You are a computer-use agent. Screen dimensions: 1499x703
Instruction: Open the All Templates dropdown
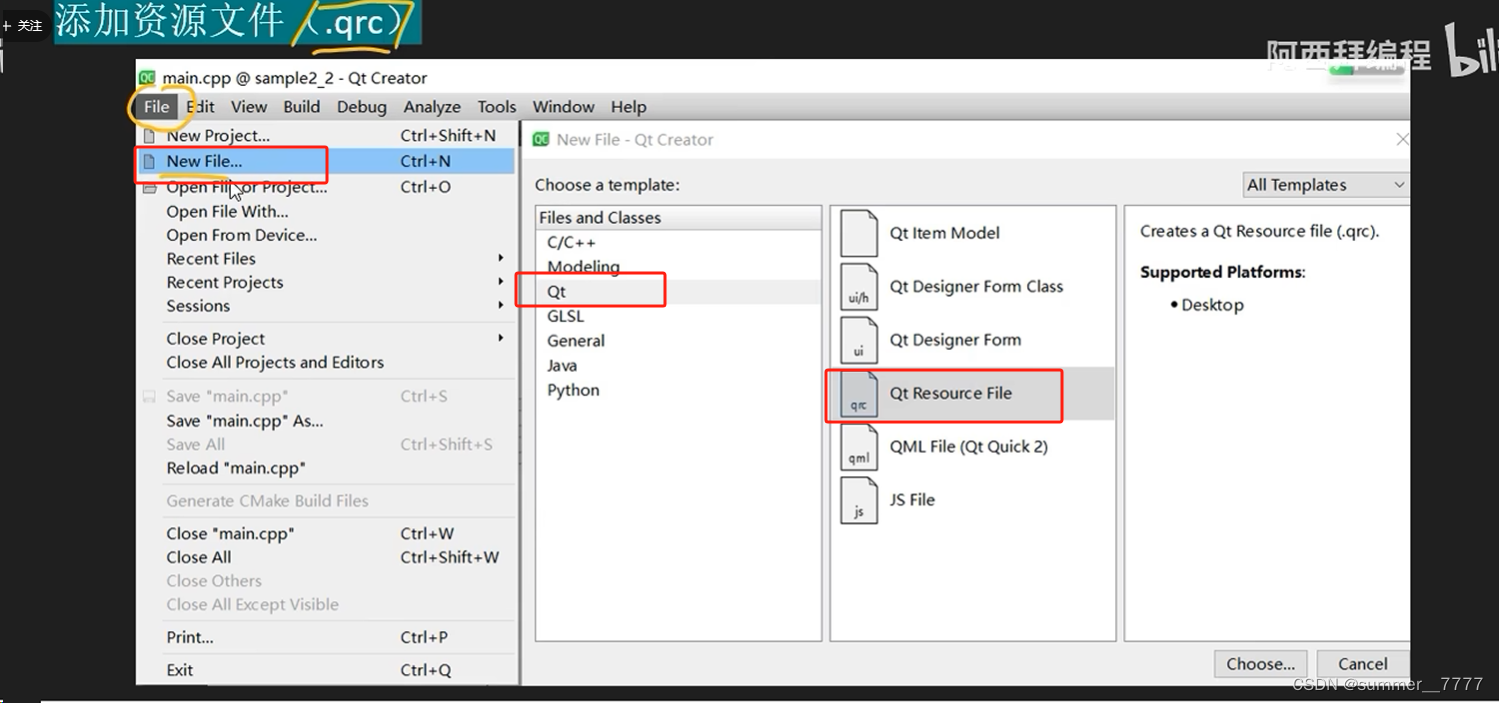pyautogui.click(x=1325, y=185)
